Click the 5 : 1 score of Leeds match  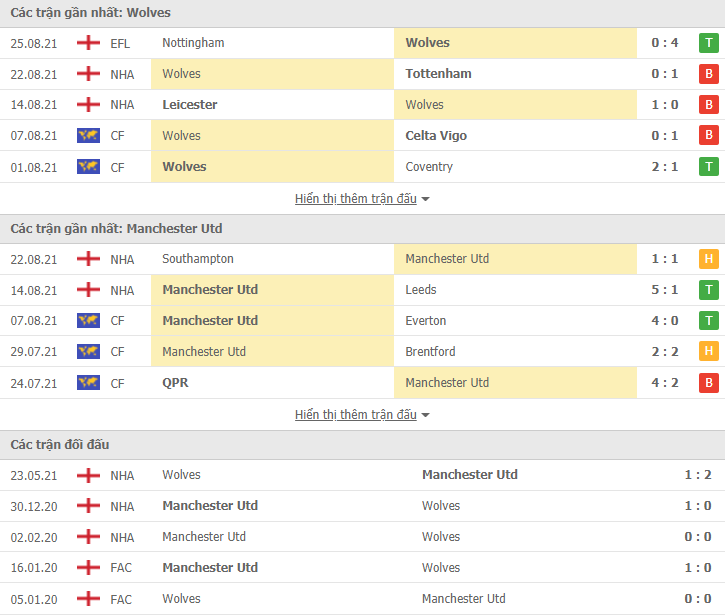click(664, 290)
